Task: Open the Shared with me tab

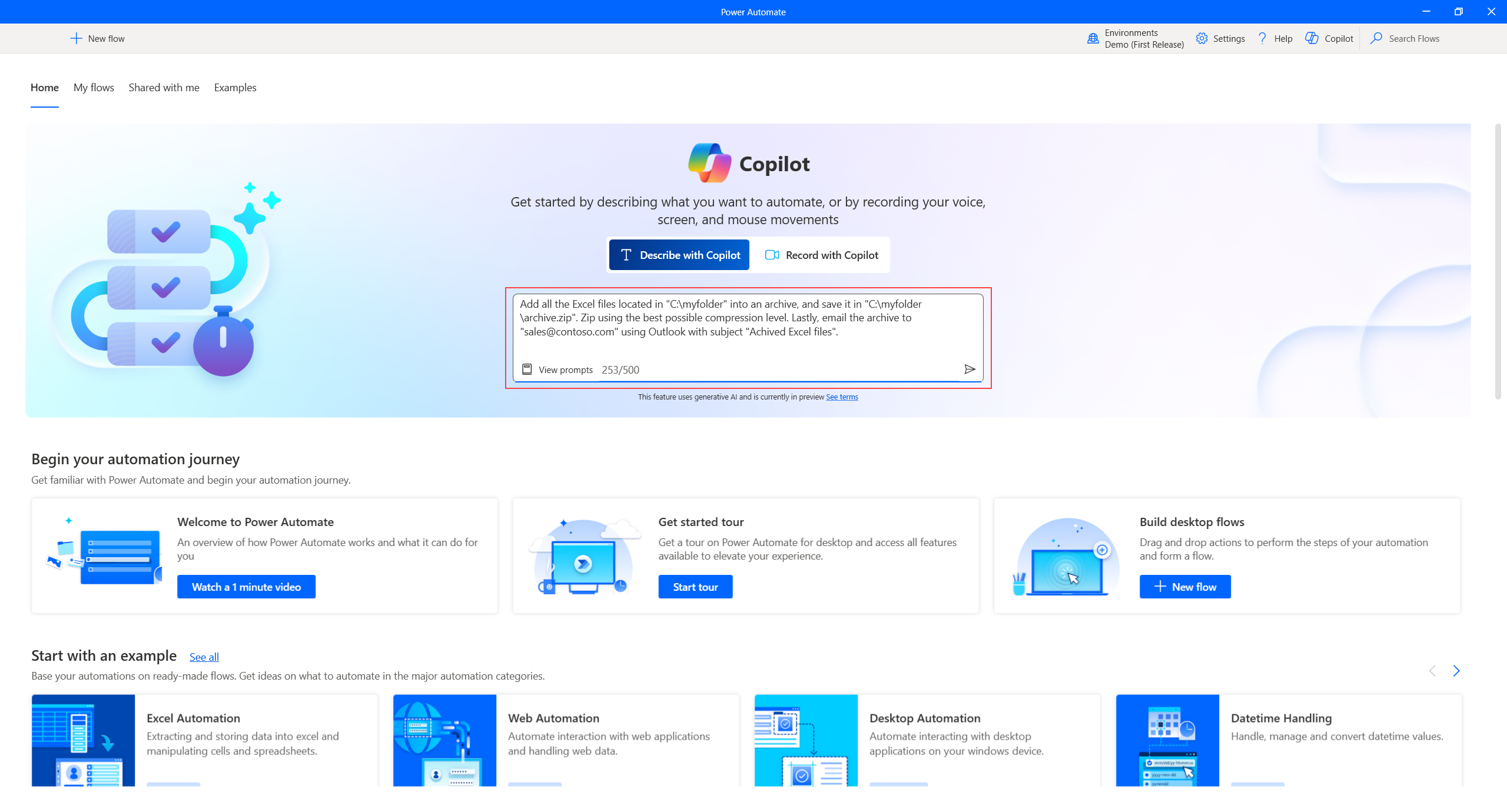Action: pos(163,87)
